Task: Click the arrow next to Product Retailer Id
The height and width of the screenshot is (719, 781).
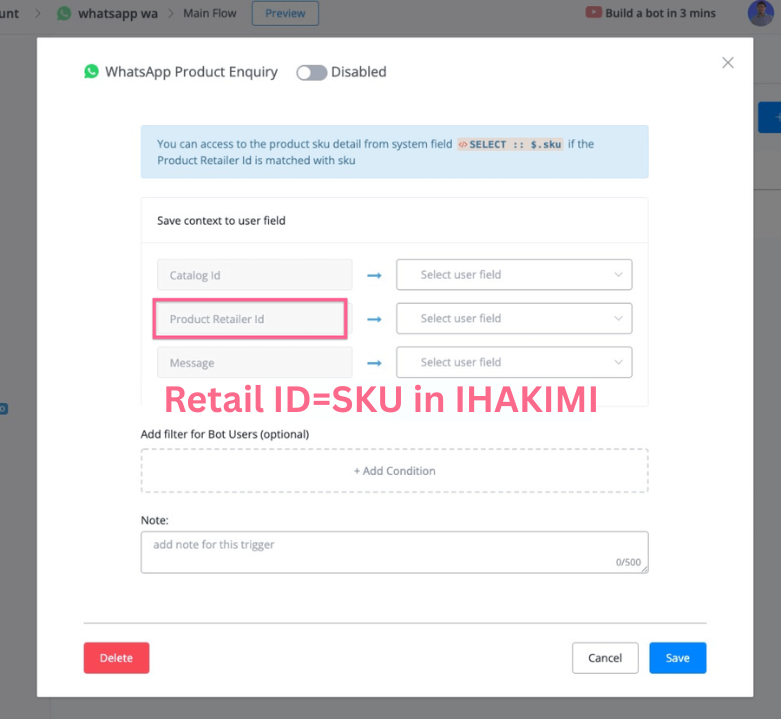Action: tap(375, 319)
